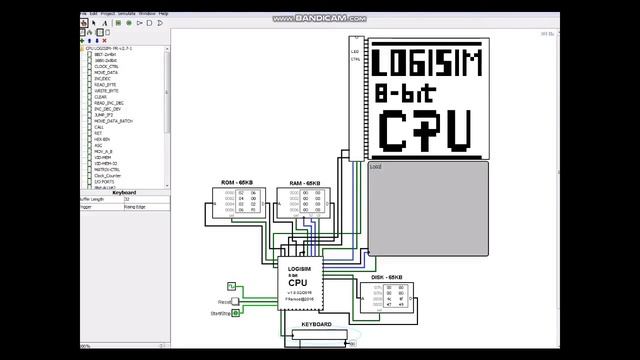This screenshot has width=640, height=360.
Task: Click the LED CTRL component
Action: point(356,98)
